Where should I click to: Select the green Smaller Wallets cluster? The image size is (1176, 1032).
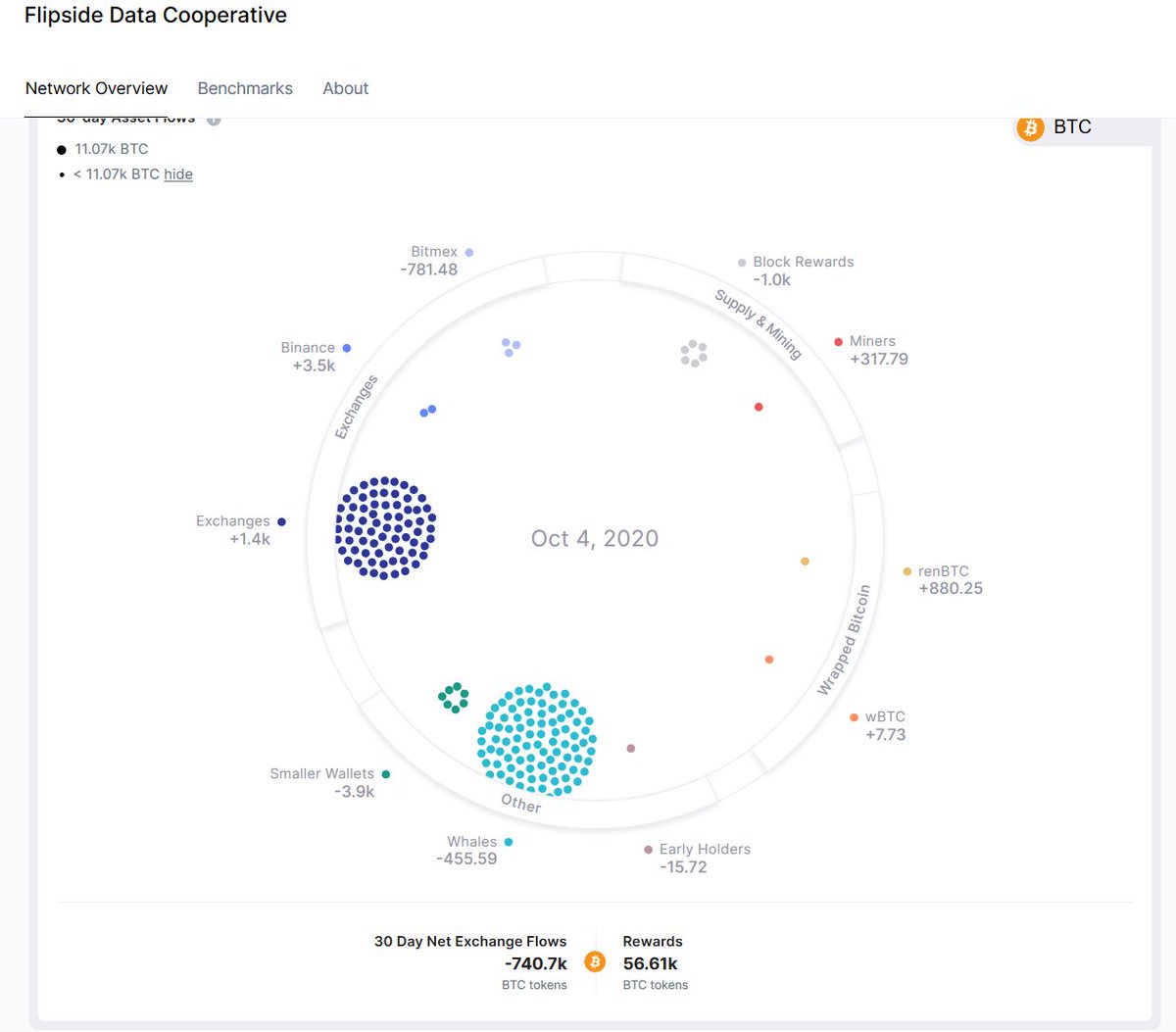[453, 698]
